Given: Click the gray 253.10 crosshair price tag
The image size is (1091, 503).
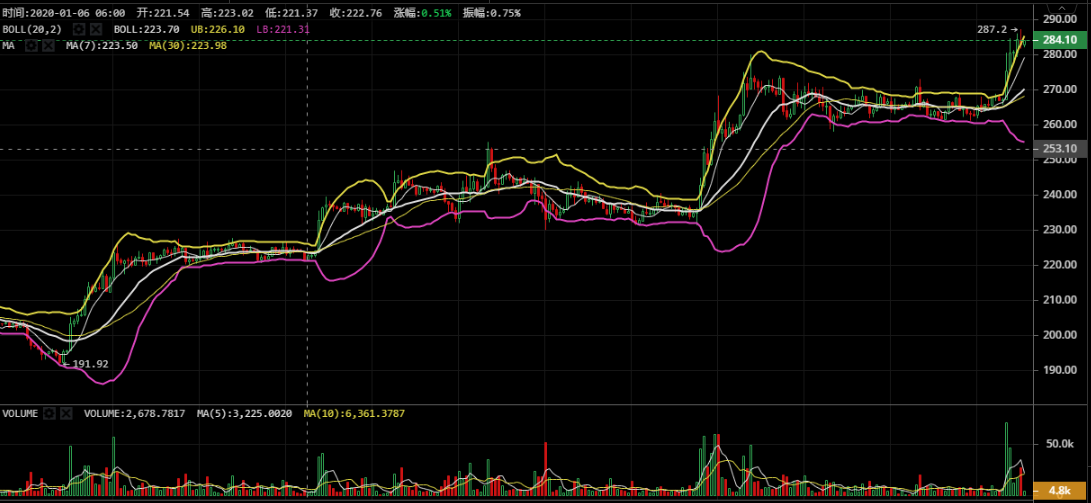Looking at the screenshot, I should click(x=1059, y=148).
